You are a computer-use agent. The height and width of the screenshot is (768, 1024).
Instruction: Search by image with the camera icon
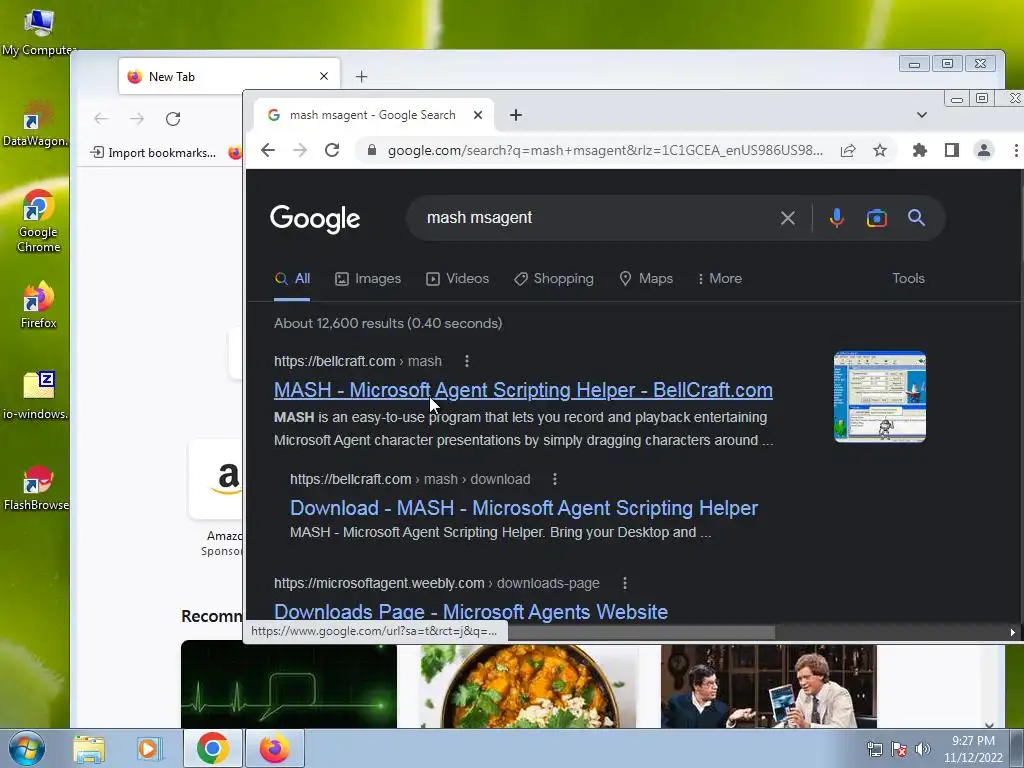pos(876,218)
